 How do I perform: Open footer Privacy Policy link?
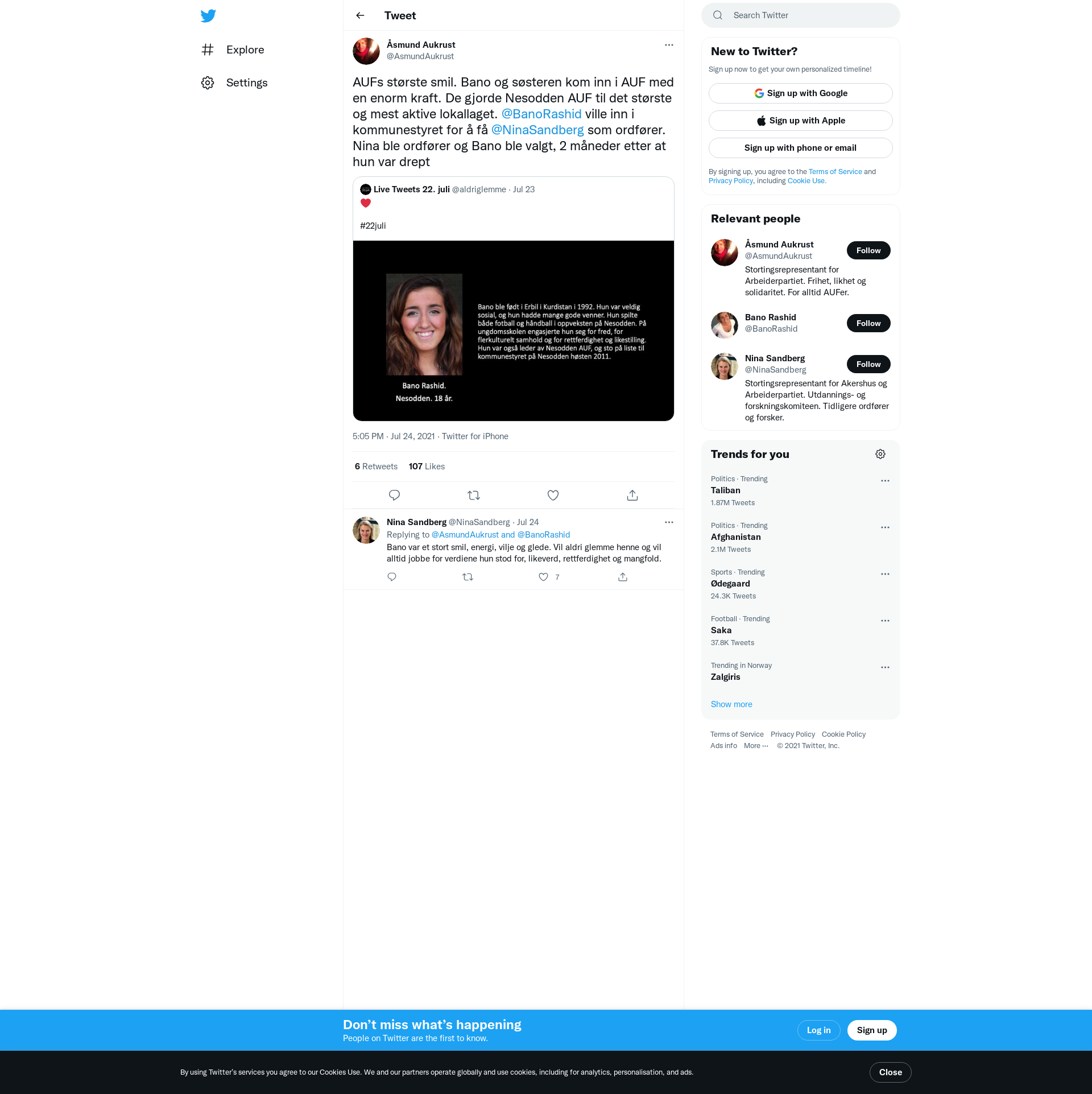pyautogui.click(x=792, y=734)
